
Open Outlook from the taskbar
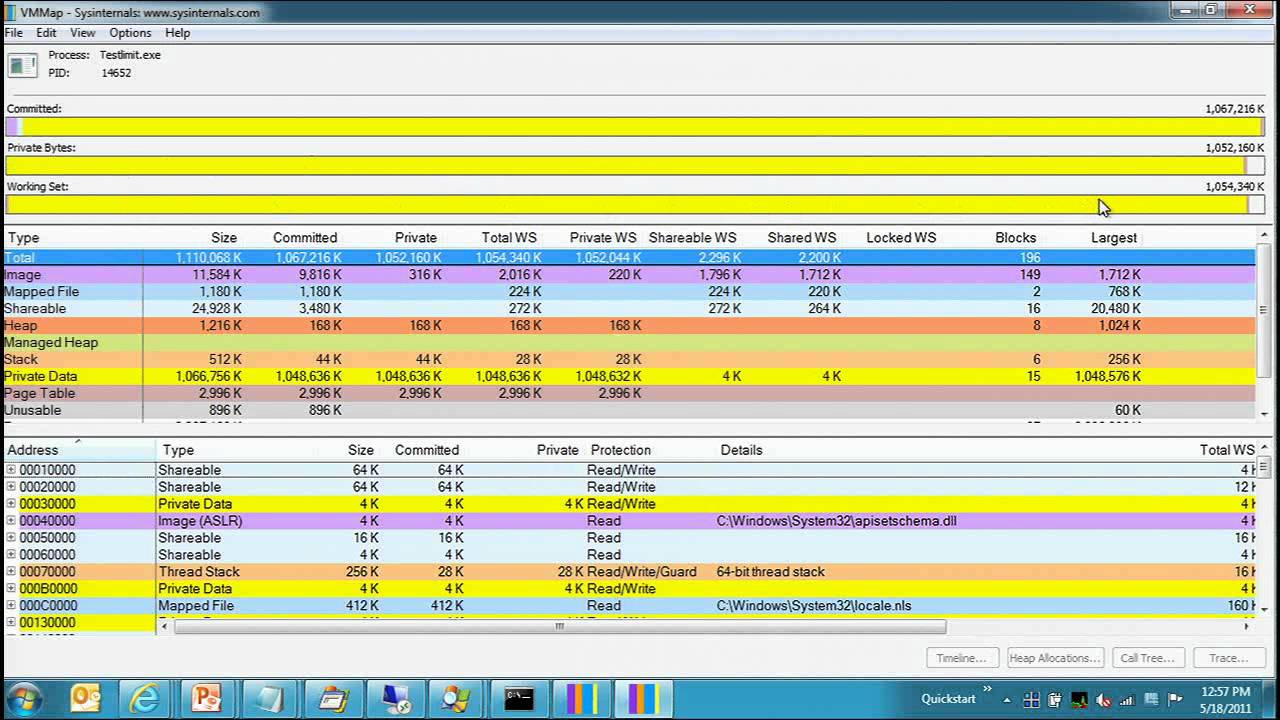pyautogui.click(x=86, y=698)
